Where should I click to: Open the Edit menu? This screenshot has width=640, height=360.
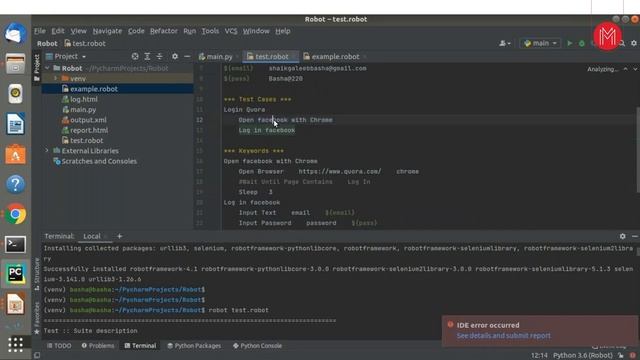(x=58, y=31)
